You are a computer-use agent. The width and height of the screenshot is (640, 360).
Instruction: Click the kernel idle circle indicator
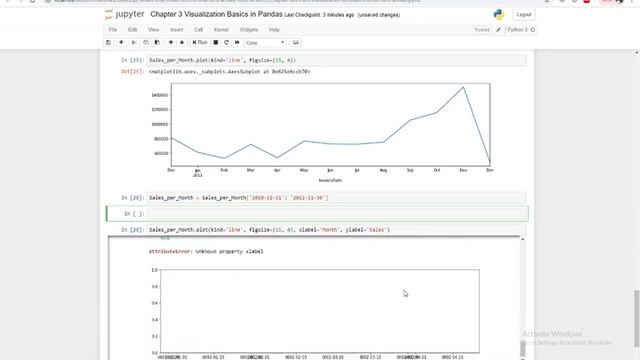[533, 30]
